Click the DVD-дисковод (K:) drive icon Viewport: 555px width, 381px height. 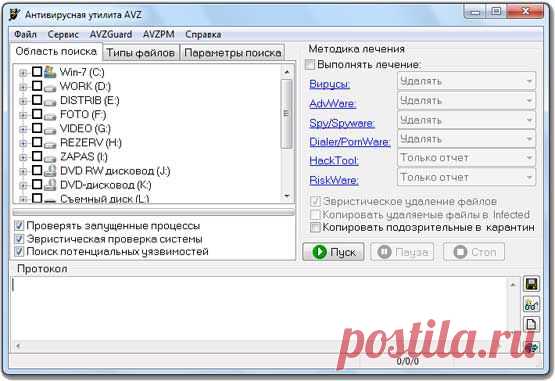coord(50,185)
